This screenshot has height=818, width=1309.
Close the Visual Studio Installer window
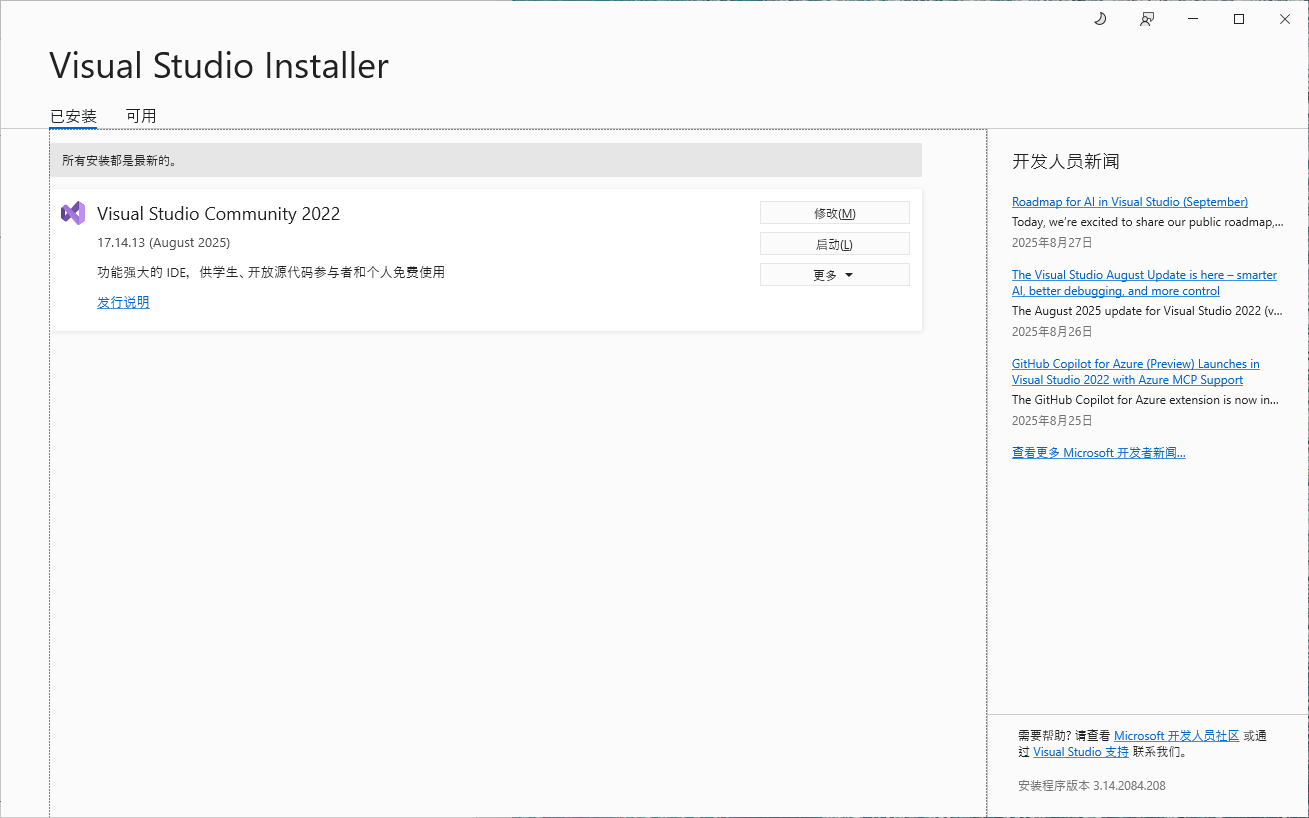(x=1285, y=19)
